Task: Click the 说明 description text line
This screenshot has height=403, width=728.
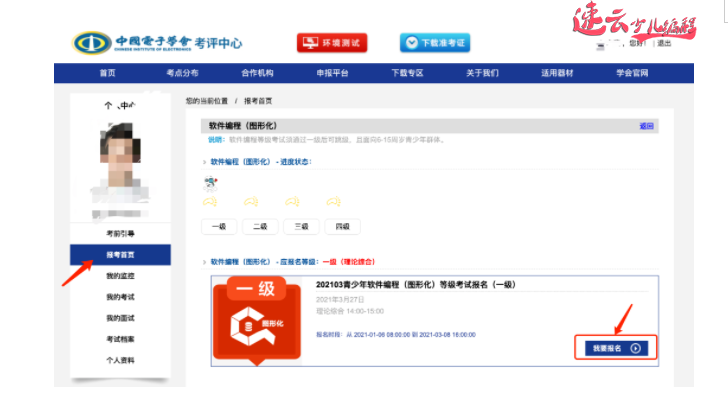Action: pyautogui.click(x=326, y=140)
